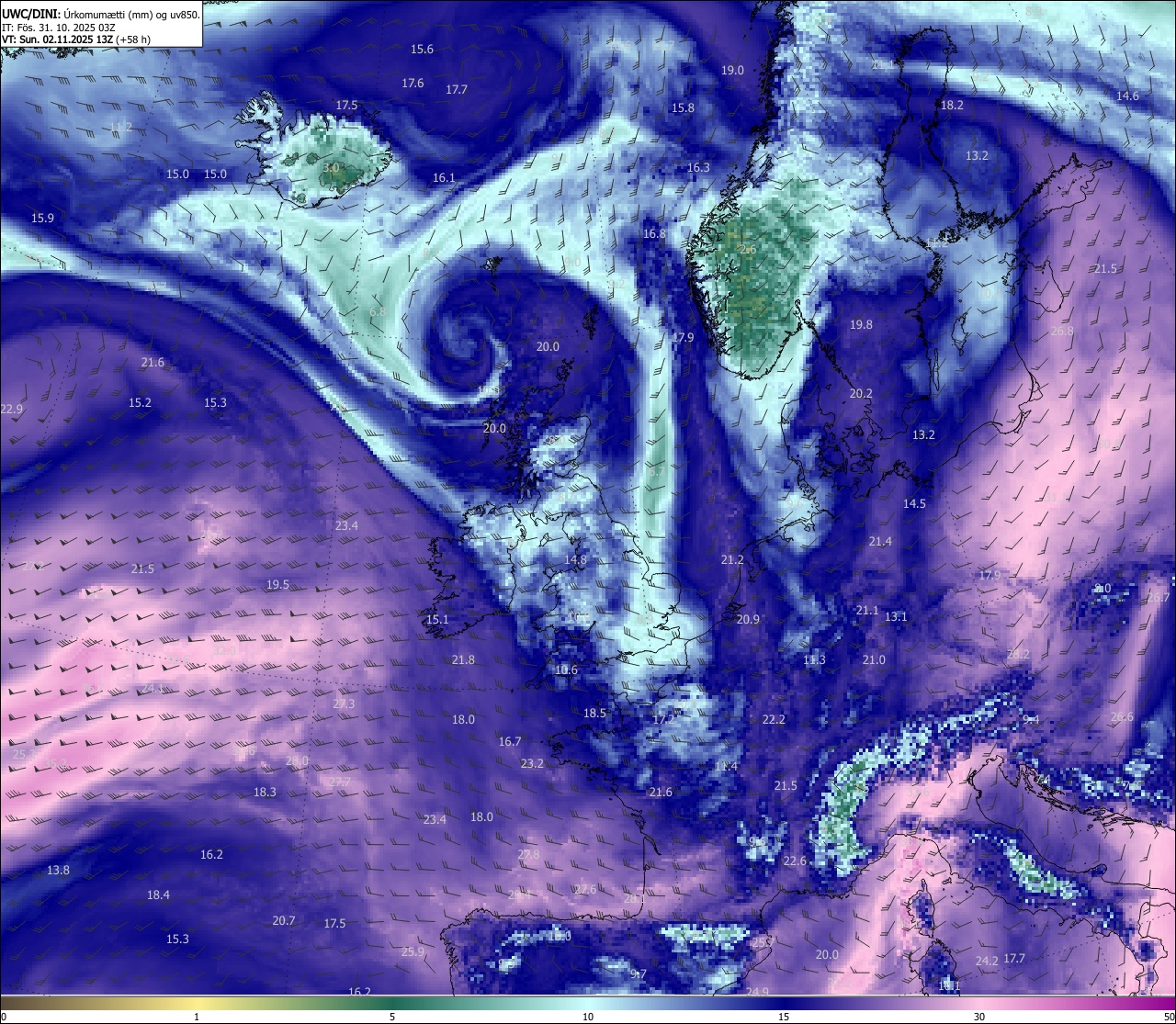Click the 14.6 map value
The width and height of the screenshot is (1176, 1024).
click(x=1127, y=96)
